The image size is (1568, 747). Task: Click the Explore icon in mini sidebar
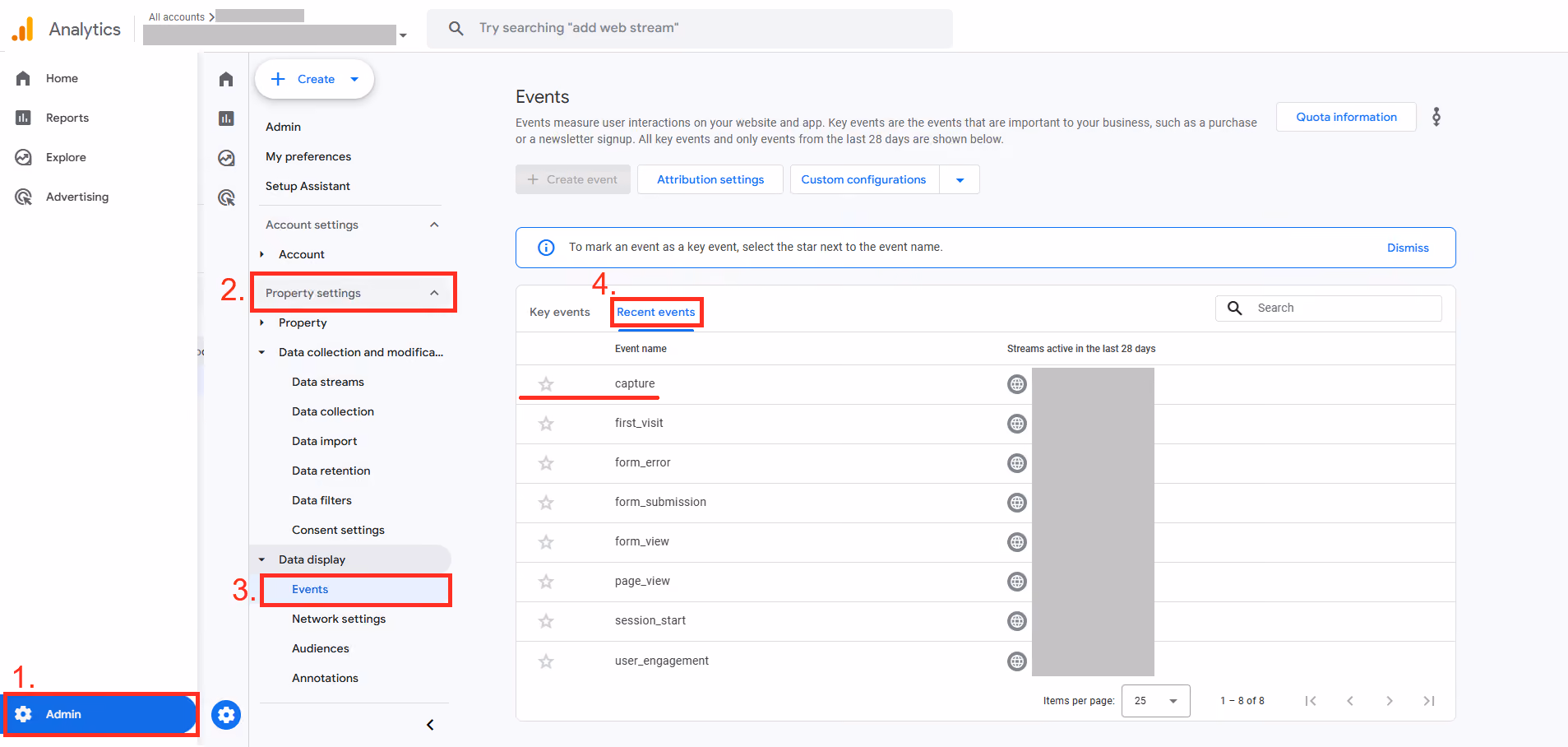click(x=226, y=158)
